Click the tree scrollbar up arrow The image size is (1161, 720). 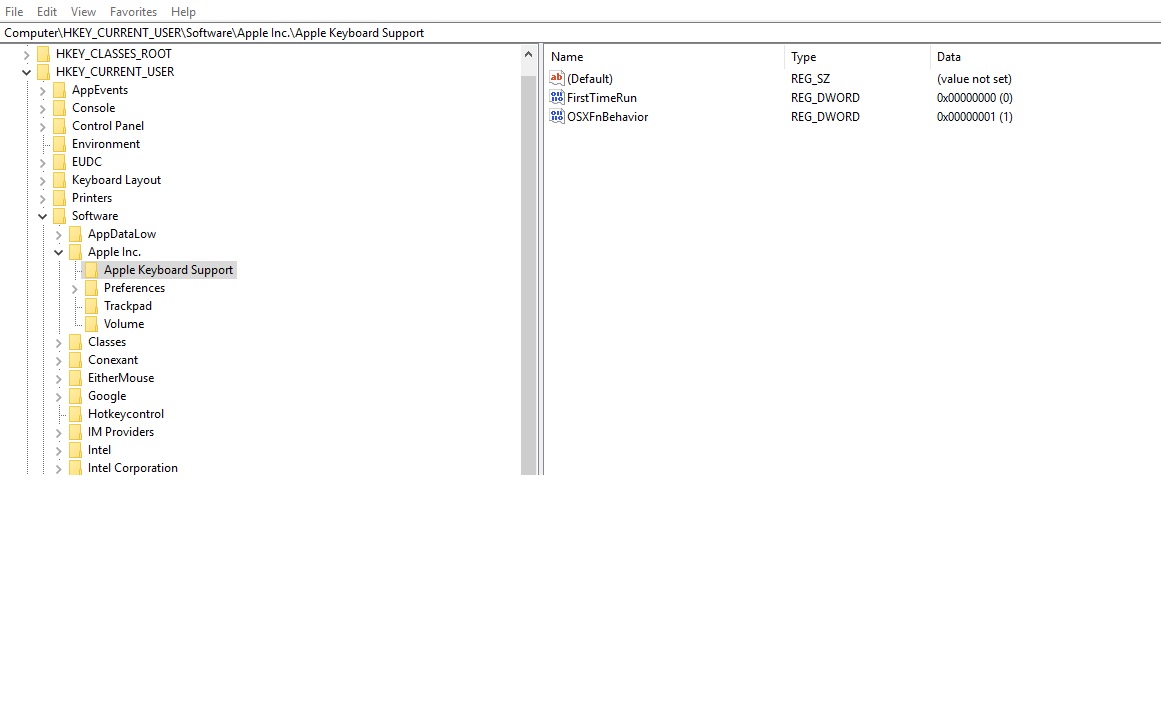pyautogui.click(x=528, y=54)
